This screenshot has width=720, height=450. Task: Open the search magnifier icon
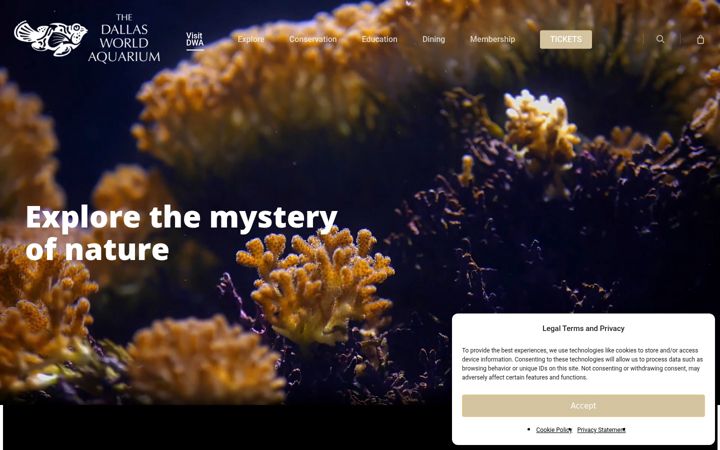660,39
